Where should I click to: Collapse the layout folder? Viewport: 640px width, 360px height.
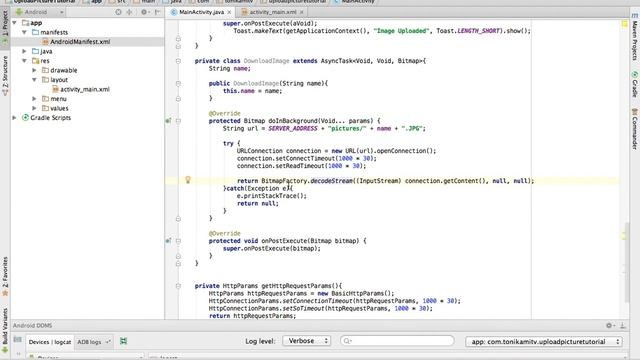pyautogui.click(x=34, y=80)
